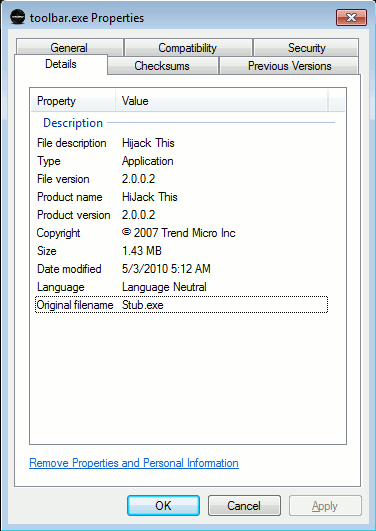This screenshot has height=531, width=376.
Task: Click the value 'Stub.exe'
Action: click(143, 305)
